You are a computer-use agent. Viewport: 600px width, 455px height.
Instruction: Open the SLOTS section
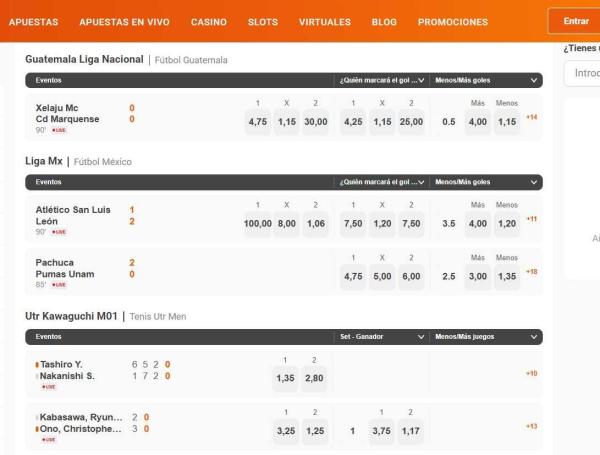(263, 22)
